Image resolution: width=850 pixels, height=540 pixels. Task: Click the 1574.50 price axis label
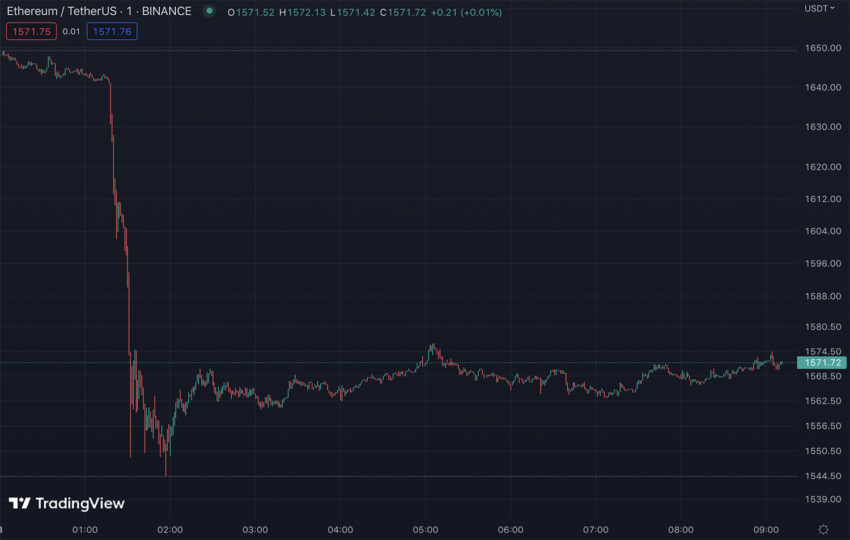(x=823, y=352)
